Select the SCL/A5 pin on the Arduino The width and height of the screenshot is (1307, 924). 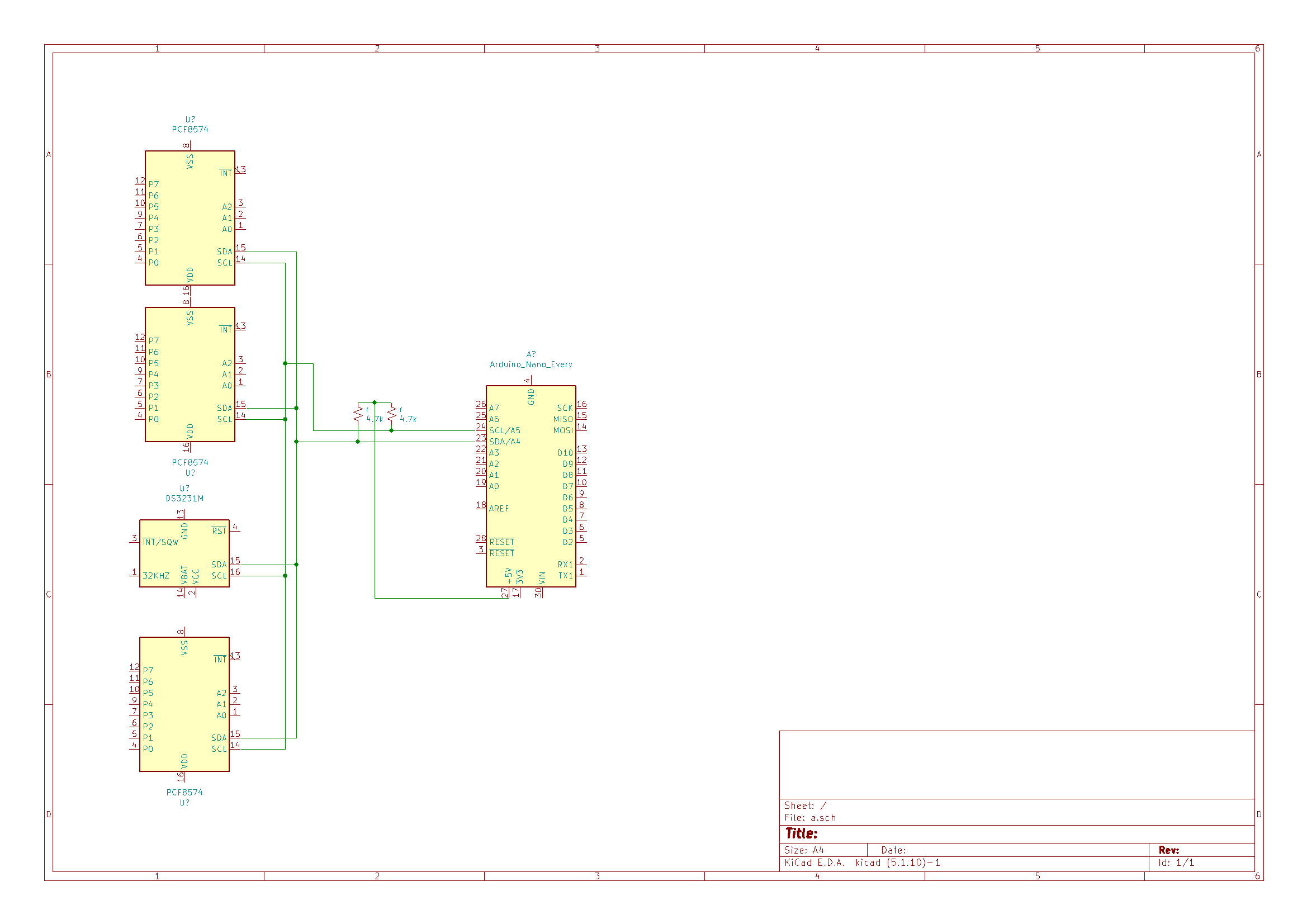point(504,430)
